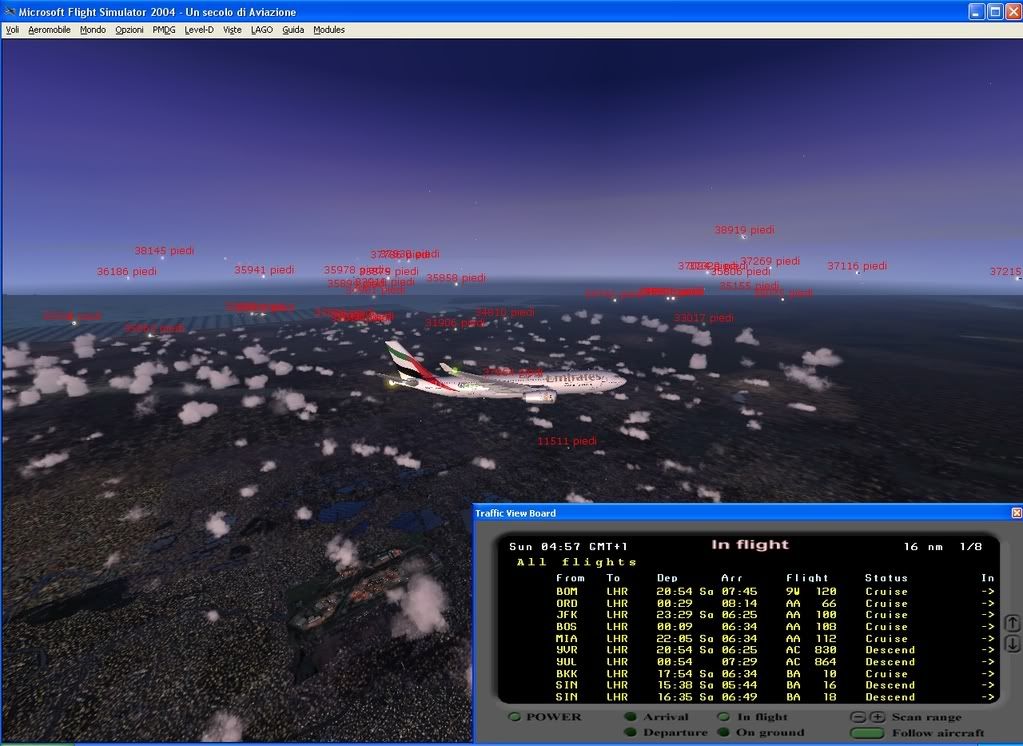This screenshot has height=746, width=1023.
Task: Open the Aeromobile menu
Action: [x=49, y=29]
